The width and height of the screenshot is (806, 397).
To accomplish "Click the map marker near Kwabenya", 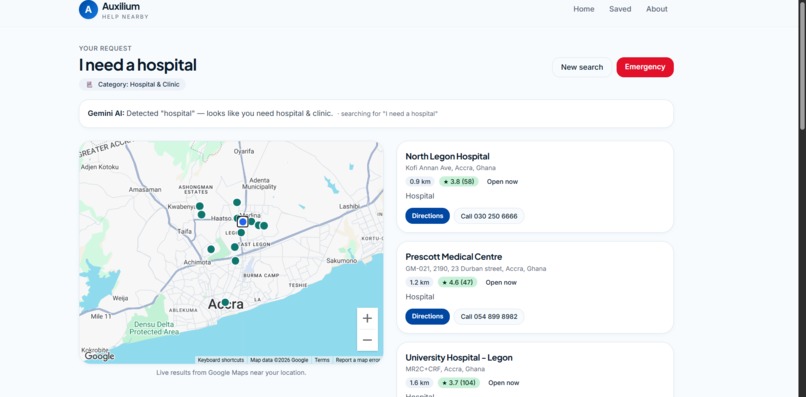I will pyautogui.click(x=199, y=206).
